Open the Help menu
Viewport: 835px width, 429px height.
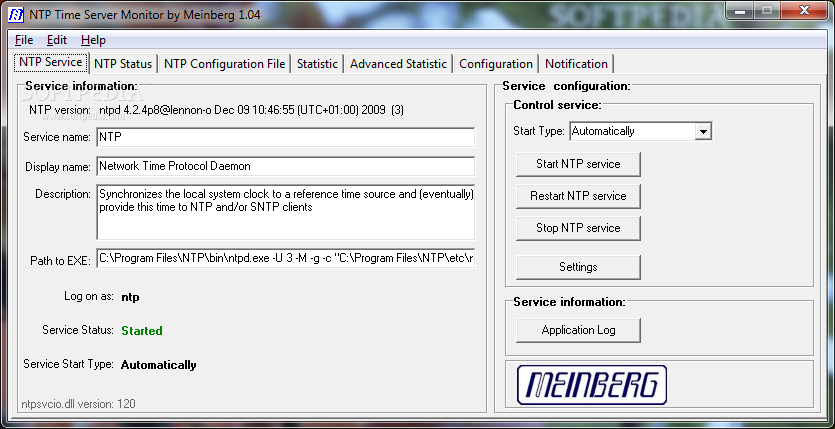[x=93, y=40]
